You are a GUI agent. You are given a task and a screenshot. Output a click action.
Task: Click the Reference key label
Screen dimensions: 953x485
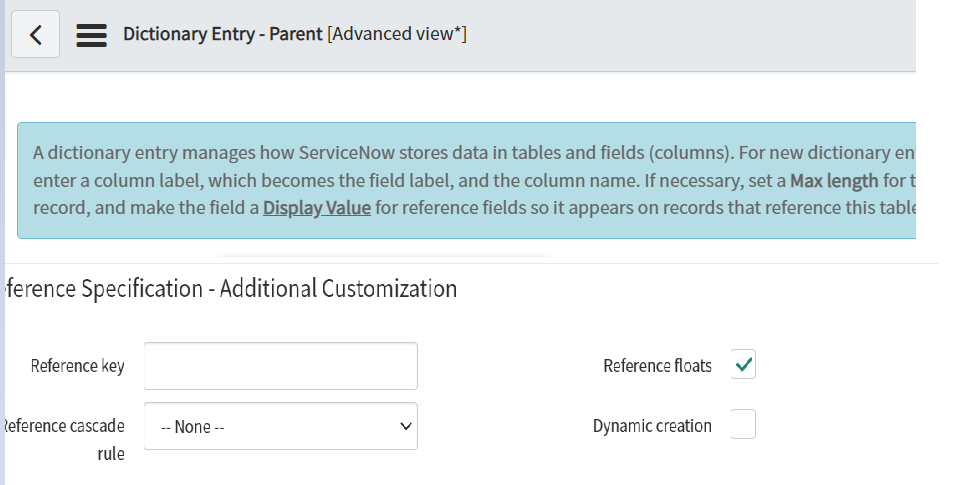pos(78,366)
